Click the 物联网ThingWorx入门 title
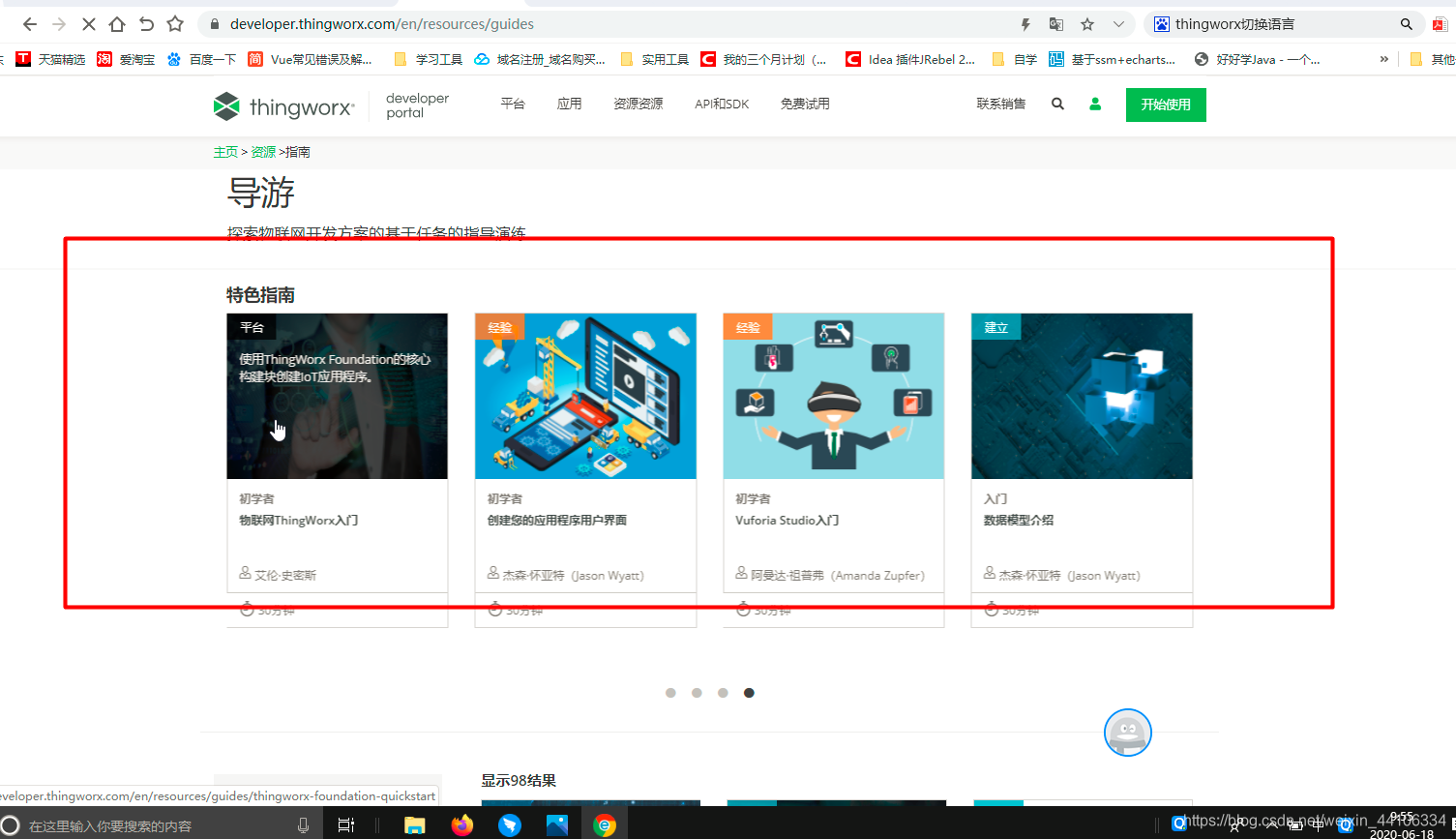This screenshot has width=1456, height=839. click(x=298, y=521)
